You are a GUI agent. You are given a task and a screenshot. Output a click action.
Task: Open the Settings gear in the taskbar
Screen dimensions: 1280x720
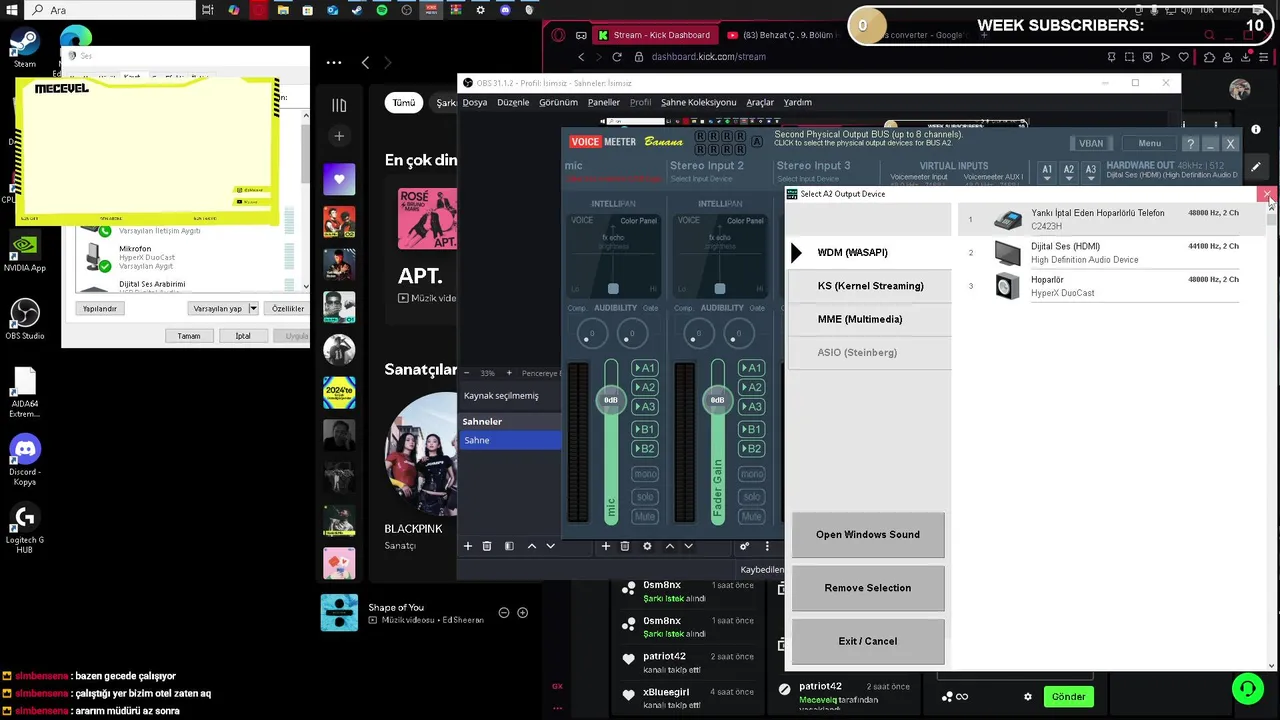coord(480,10)
